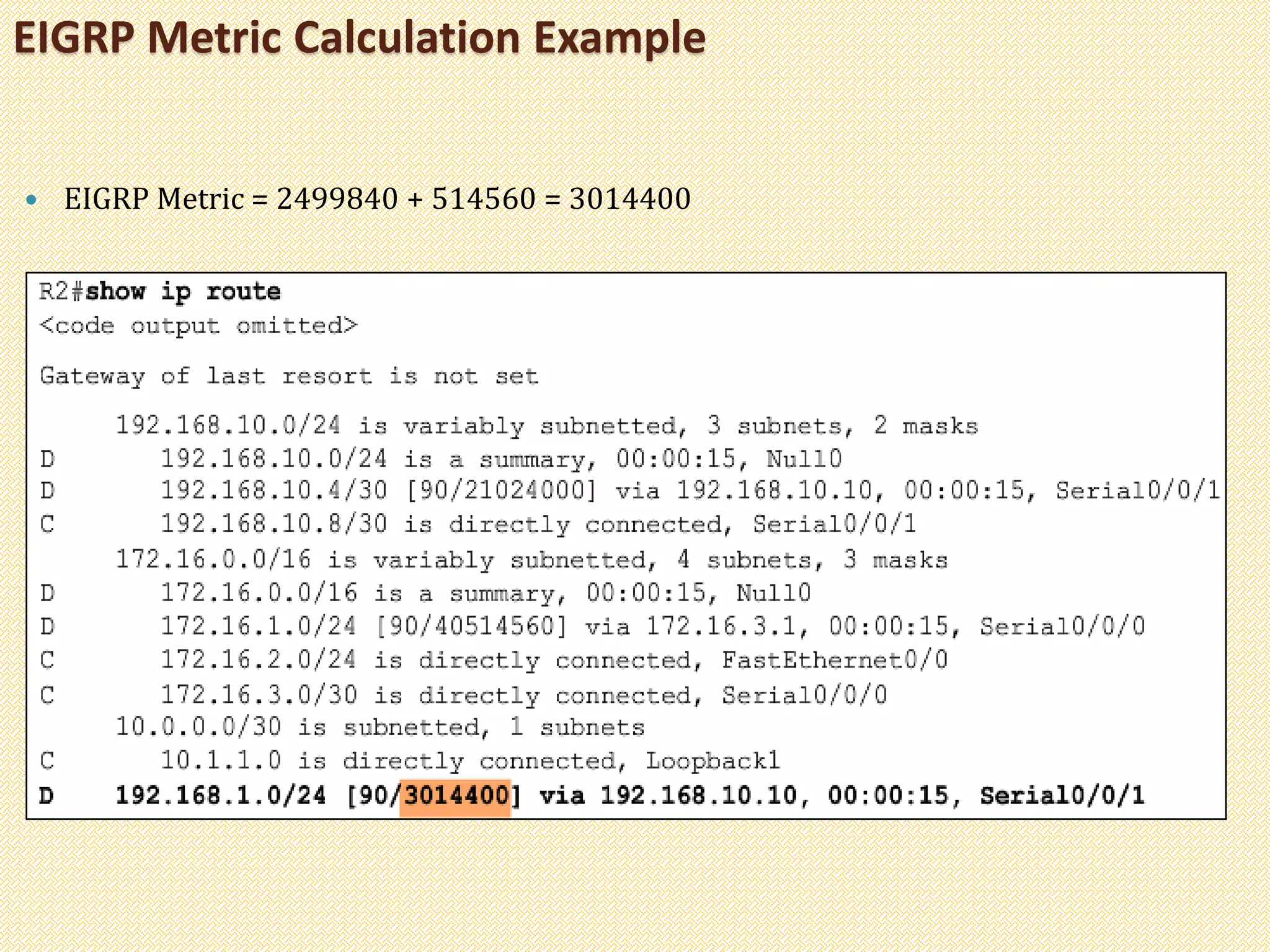Select the '10.0.0.0/30 is subnetted' line

(x=380, y=727)
